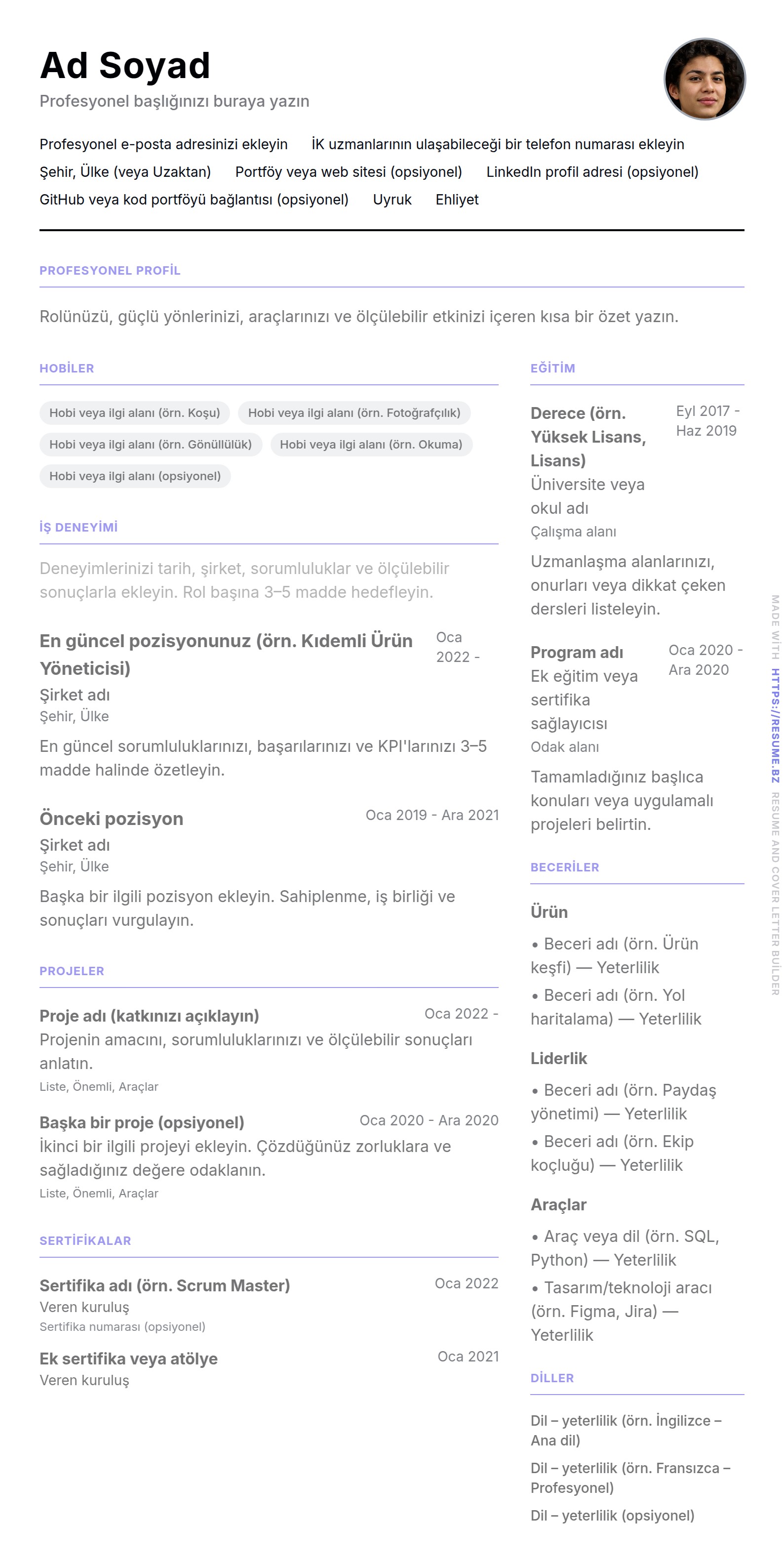Click the PROFESYONEL PROFİL section heading
Viewport: 784px width, 1565px height.
point(110,270)
